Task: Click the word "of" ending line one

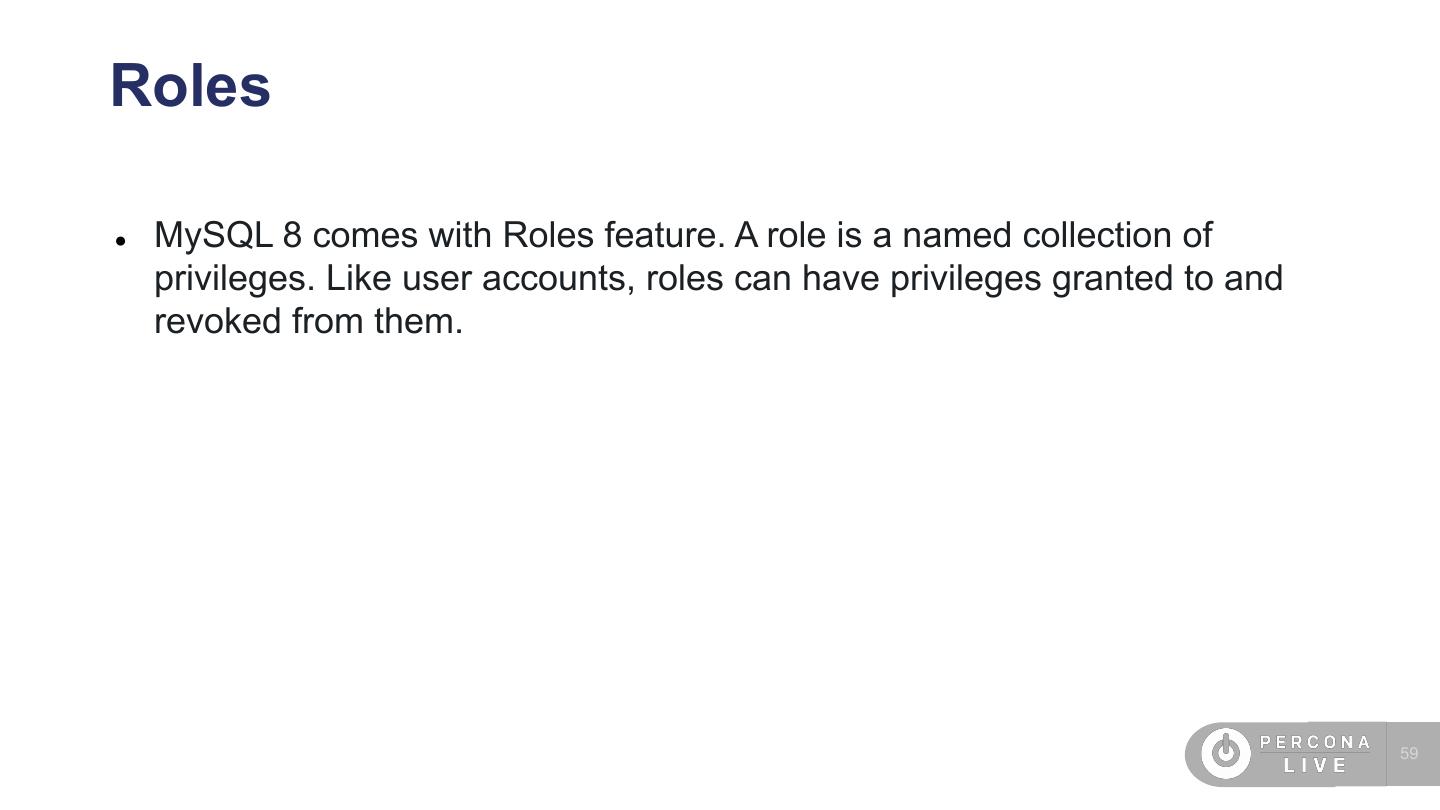Action: 1196,236
